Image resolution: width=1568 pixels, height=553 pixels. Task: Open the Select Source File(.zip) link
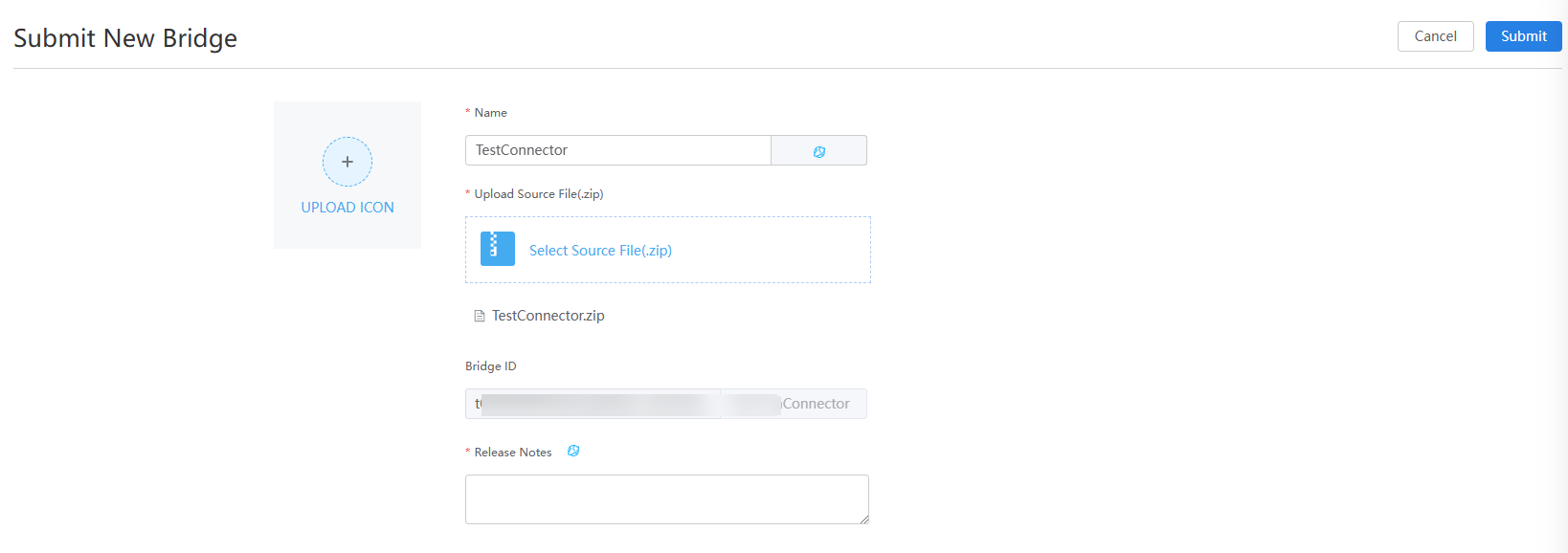600,251
